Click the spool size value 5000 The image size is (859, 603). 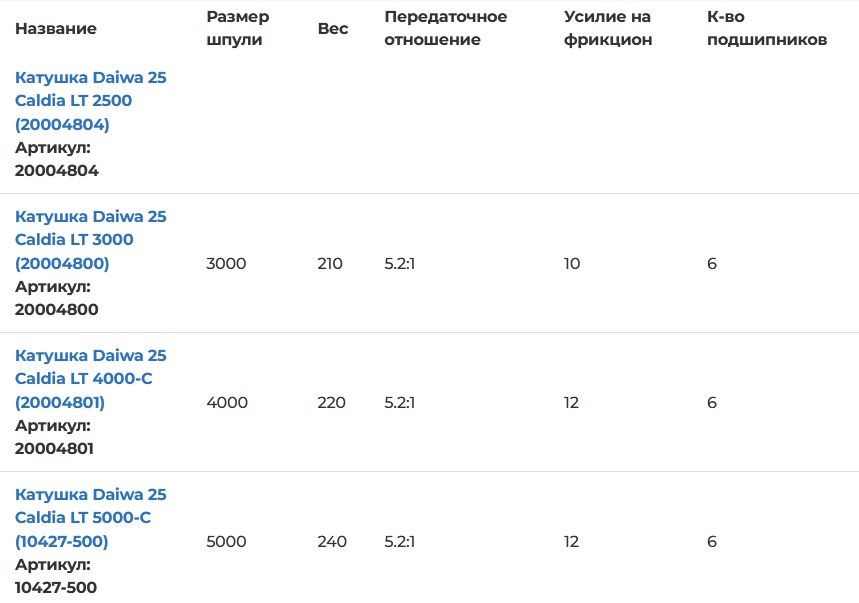[x=226, y=542]
